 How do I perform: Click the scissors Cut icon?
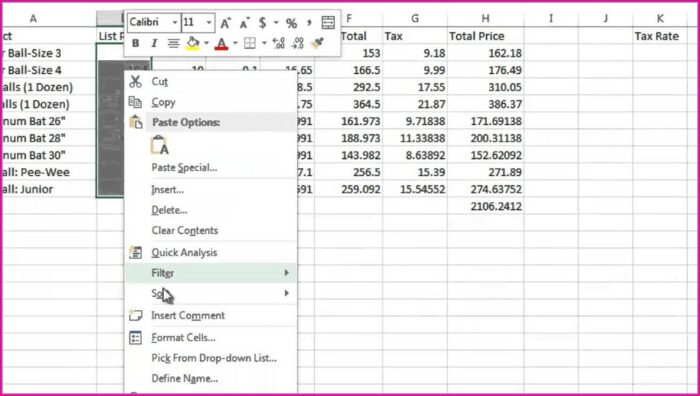click(x=135, y=81)
